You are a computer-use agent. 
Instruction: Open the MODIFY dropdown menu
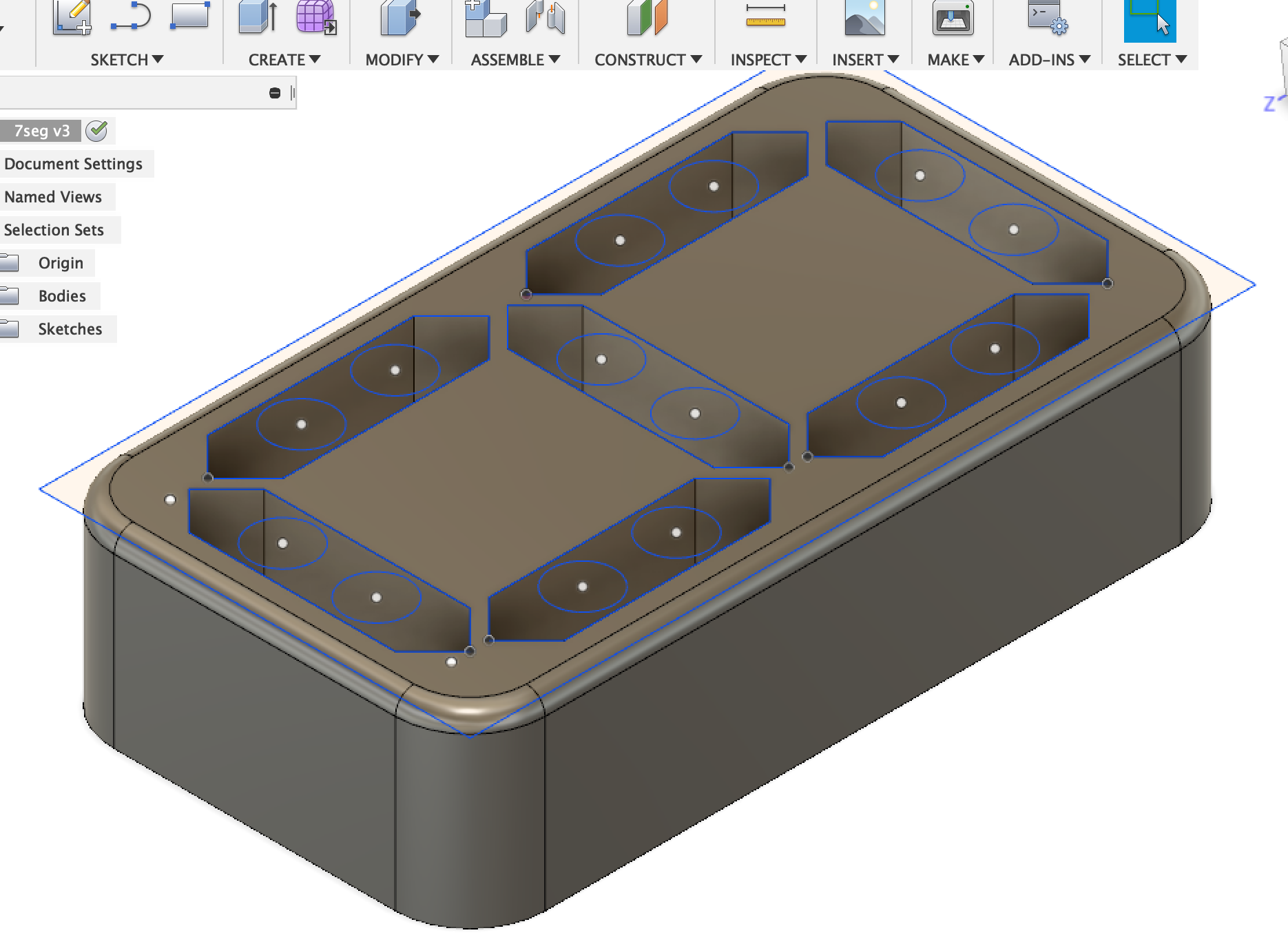tap(402, 60)
